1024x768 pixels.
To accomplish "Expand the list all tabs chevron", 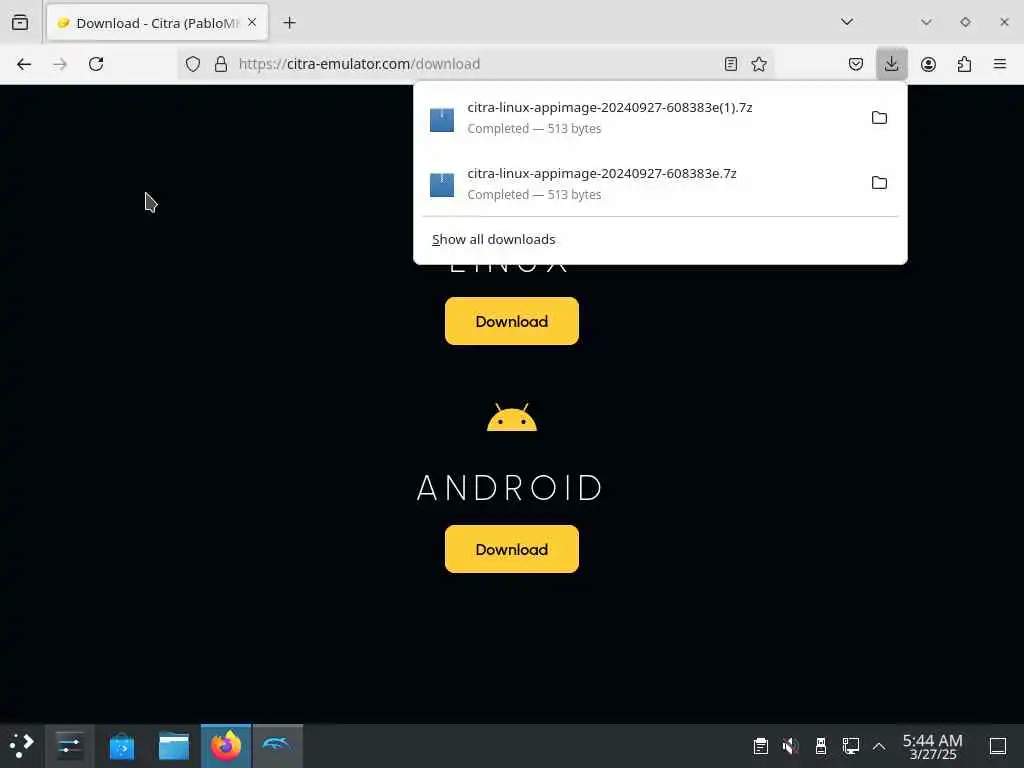I will coord(846,22).
